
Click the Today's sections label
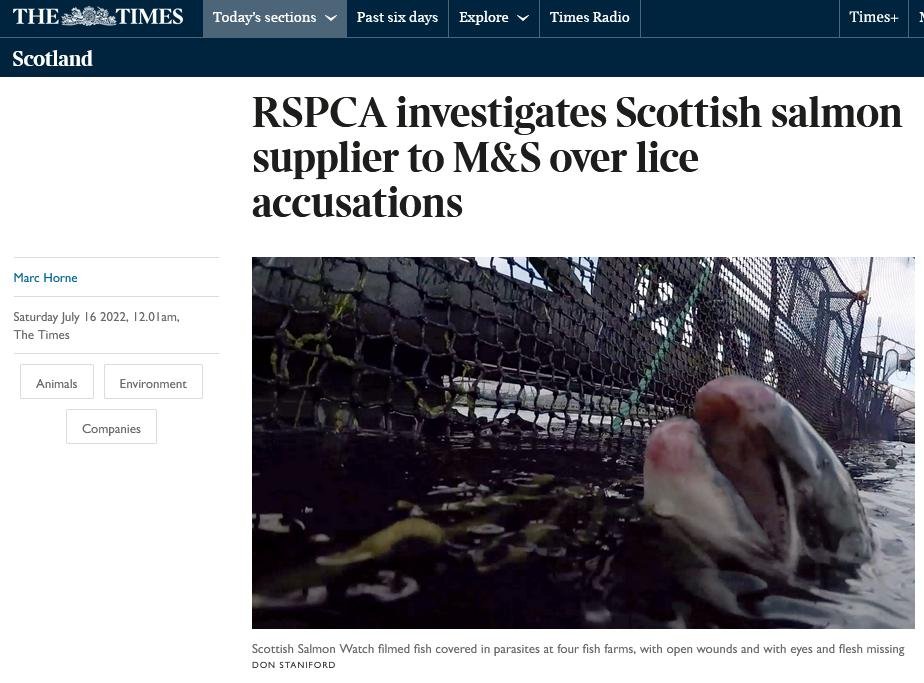tap(265, 18)
